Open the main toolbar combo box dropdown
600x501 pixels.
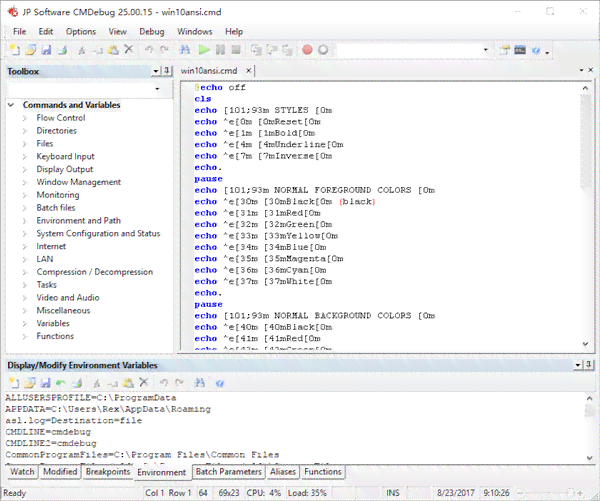pyautogui.click(x=486, y=50)
